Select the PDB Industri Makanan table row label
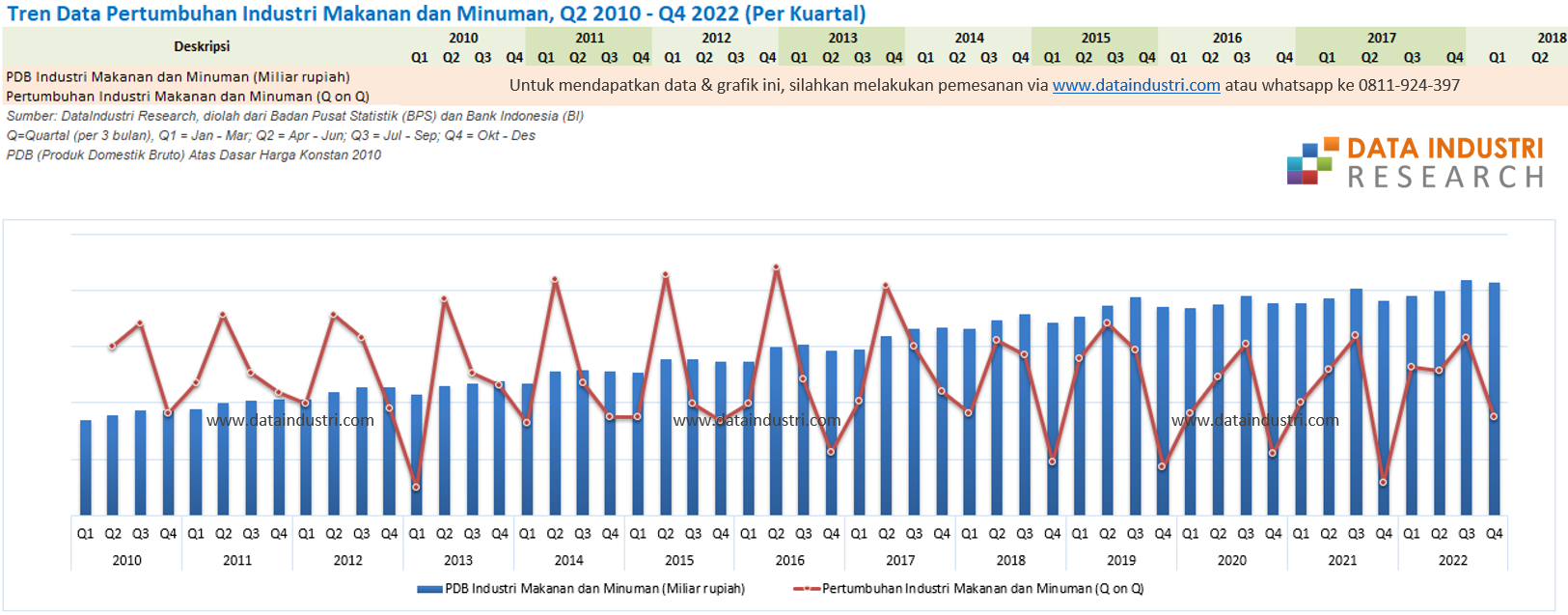The height and width of the screenshot is (615, 1568). click(178, 76)
